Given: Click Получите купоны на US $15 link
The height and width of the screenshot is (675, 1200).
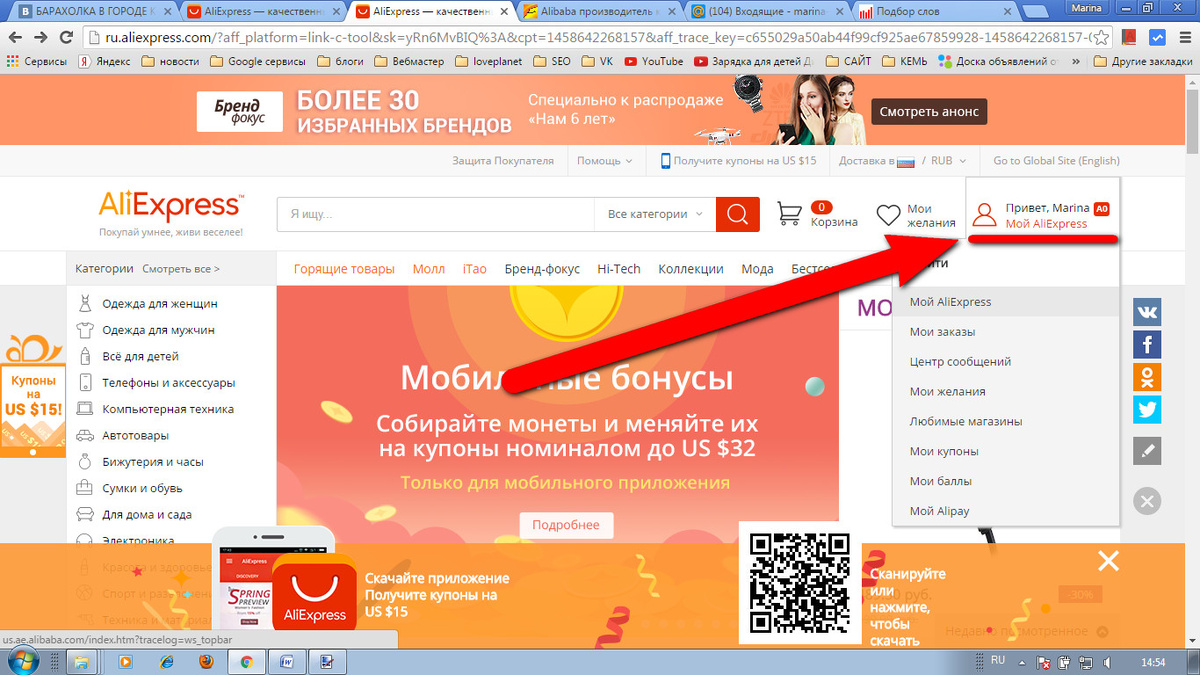Looking at the screenshot, I should pyautogui.click(x=738, y=160).
